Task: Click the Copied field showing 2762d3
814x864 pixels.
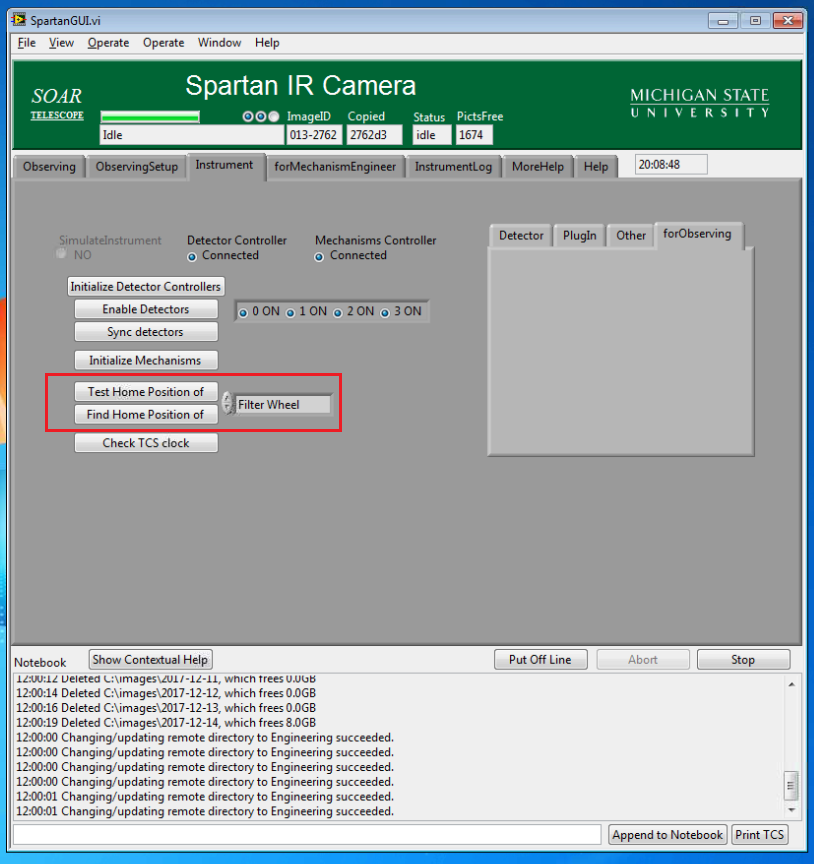Action: pyautogui.click(x=374, y=135)
